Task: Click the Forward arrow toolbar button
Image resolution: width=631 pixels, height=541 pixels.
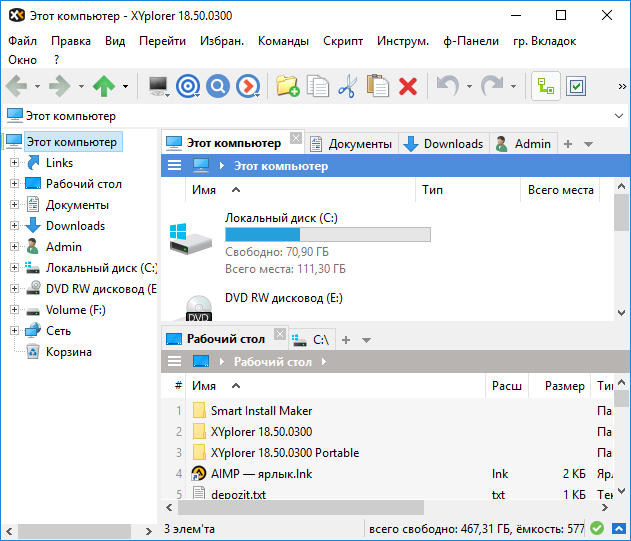Action: click(x=60, y=86)
